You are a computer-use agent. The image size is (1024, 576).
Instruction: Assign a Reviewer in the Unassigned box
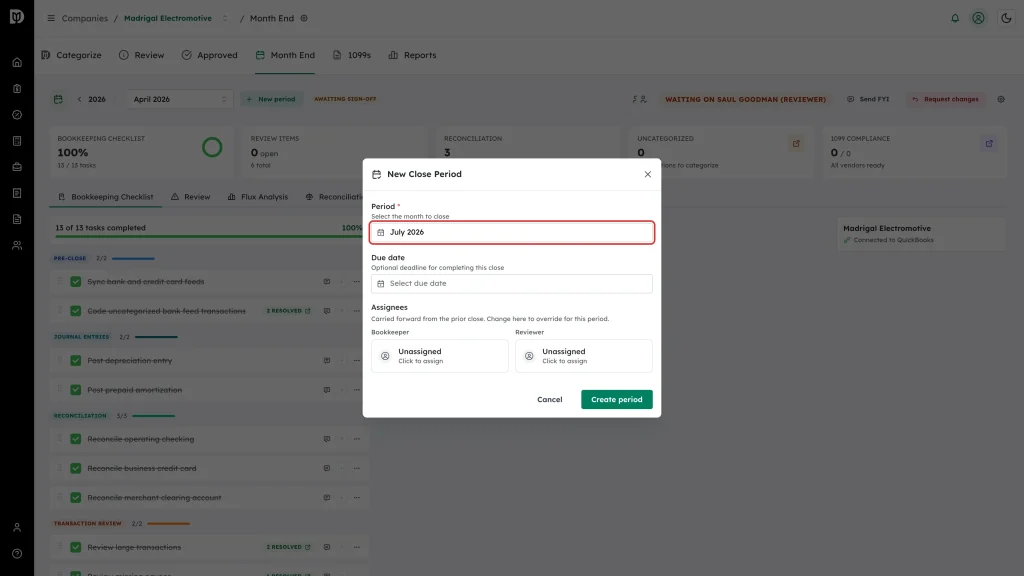[584, 356]
